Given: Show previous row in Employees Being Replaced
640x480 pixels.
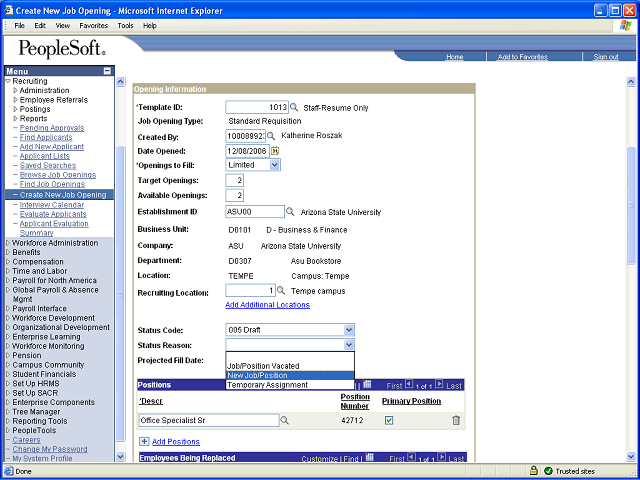Looking at the screenshot, I should (411, 457).
